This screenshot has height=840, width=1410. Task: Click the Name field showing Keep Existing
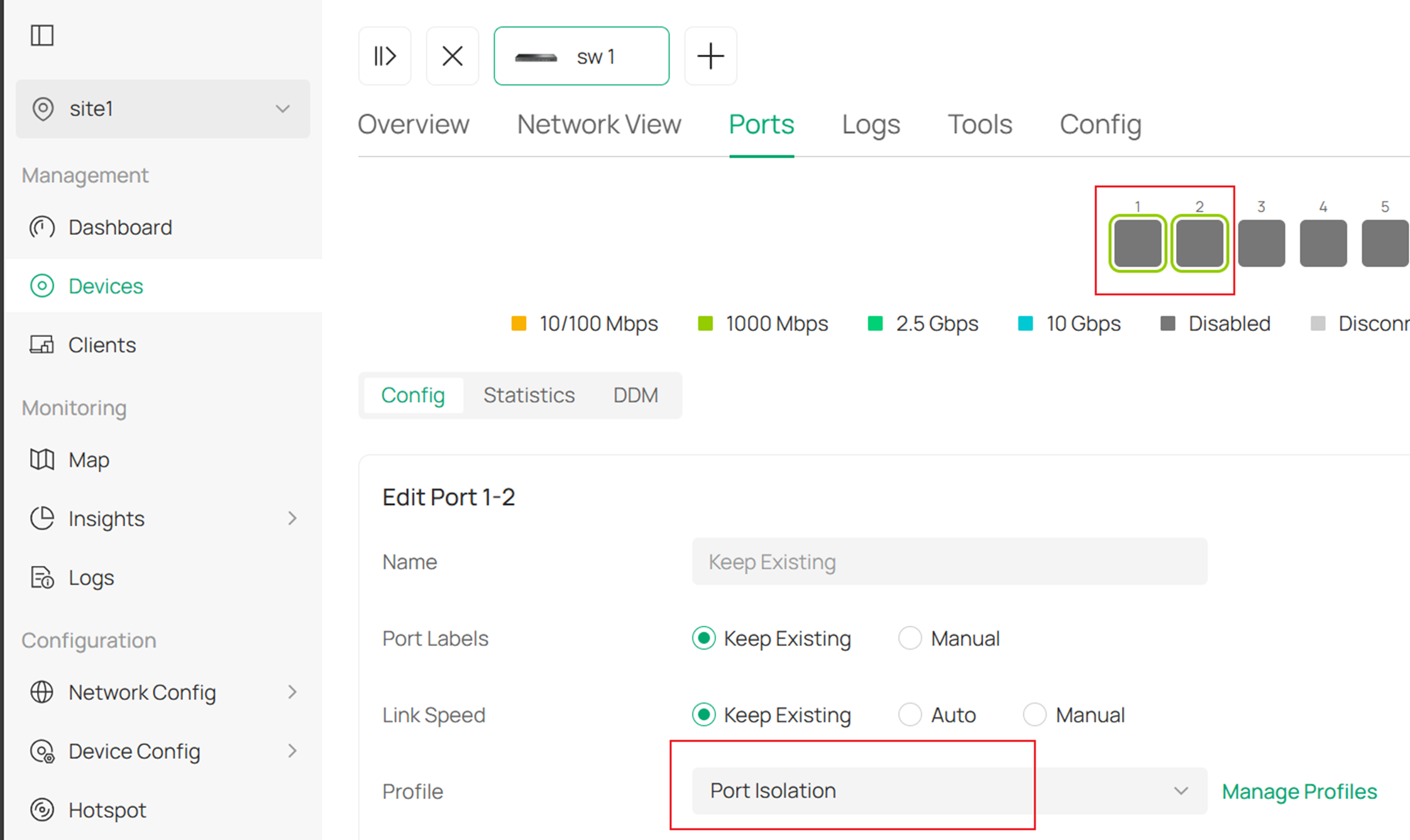point(949,561)
